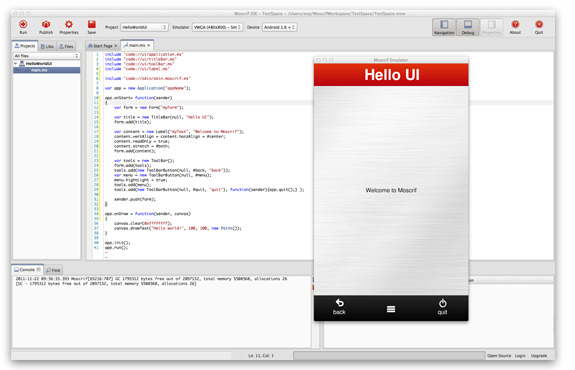Close the Start Page tab

(x=116, y=46)
